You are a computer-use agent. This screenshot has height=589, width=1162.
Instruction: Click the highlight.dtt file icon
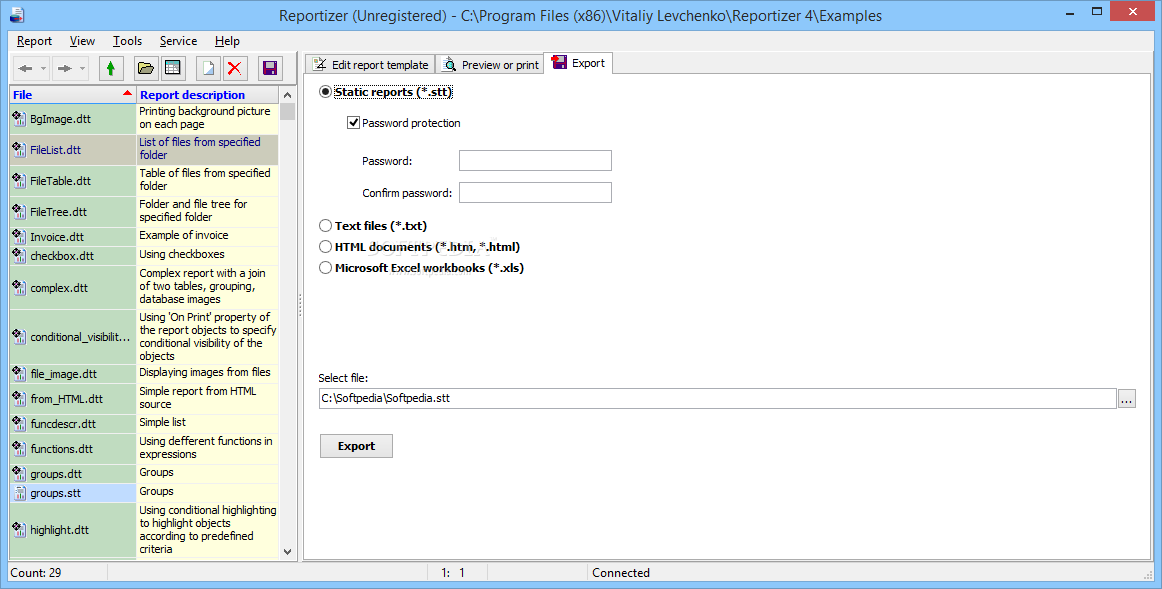click(19, 530)
